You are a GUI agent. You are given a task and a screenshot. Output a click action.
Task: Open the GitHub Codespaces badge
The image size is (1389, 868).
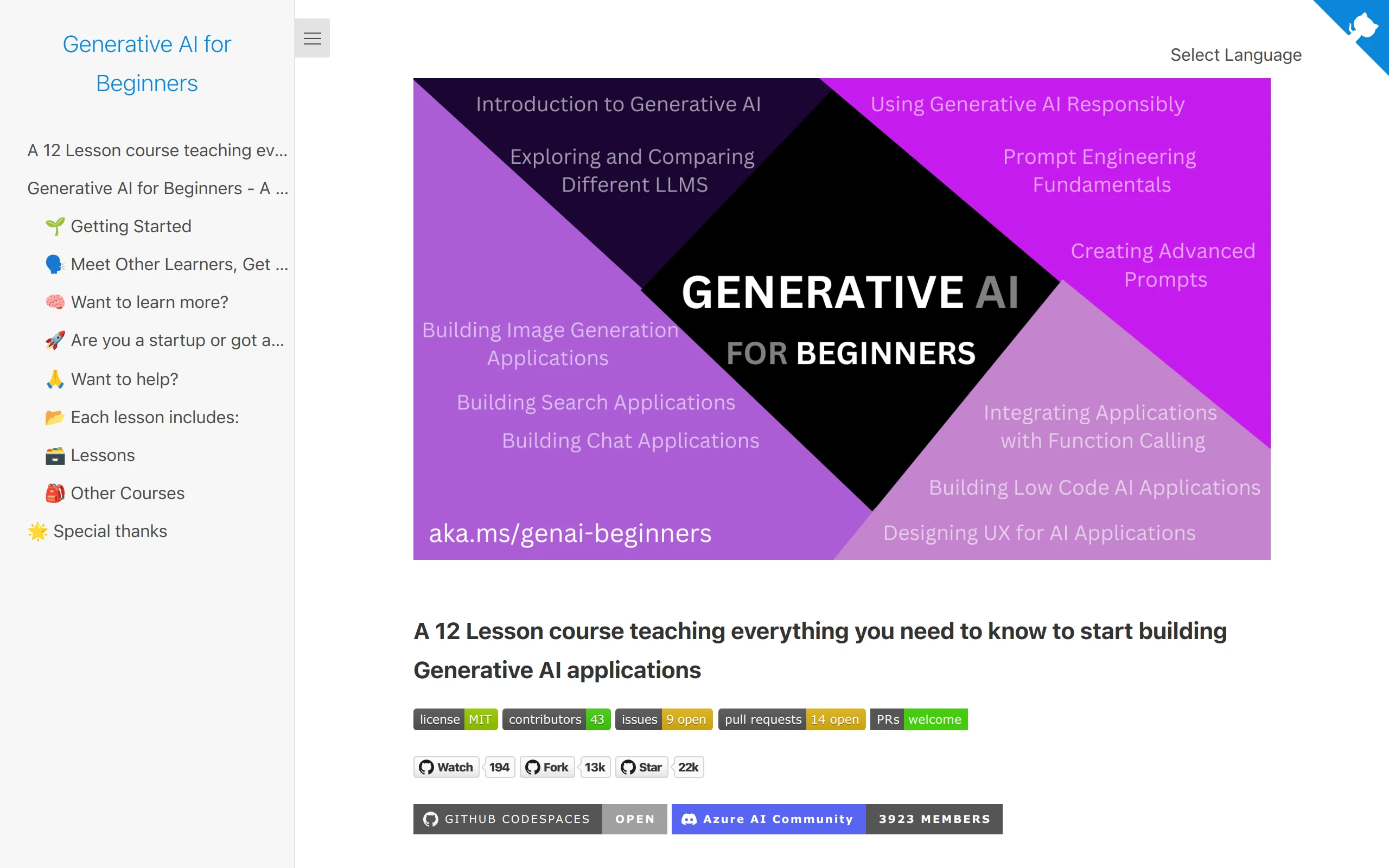(x=539, y=819)
